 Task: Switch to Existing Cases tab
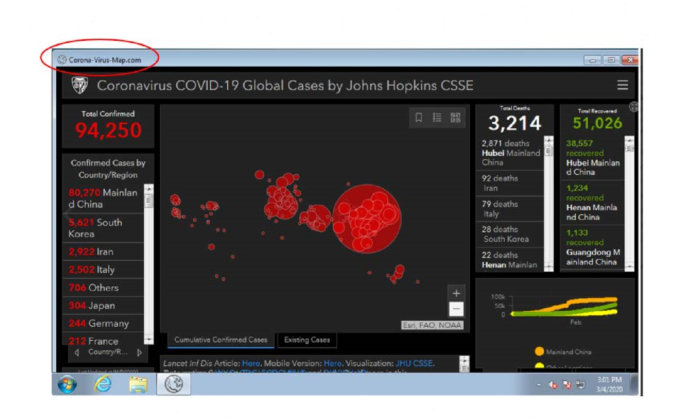coord(307,340)
